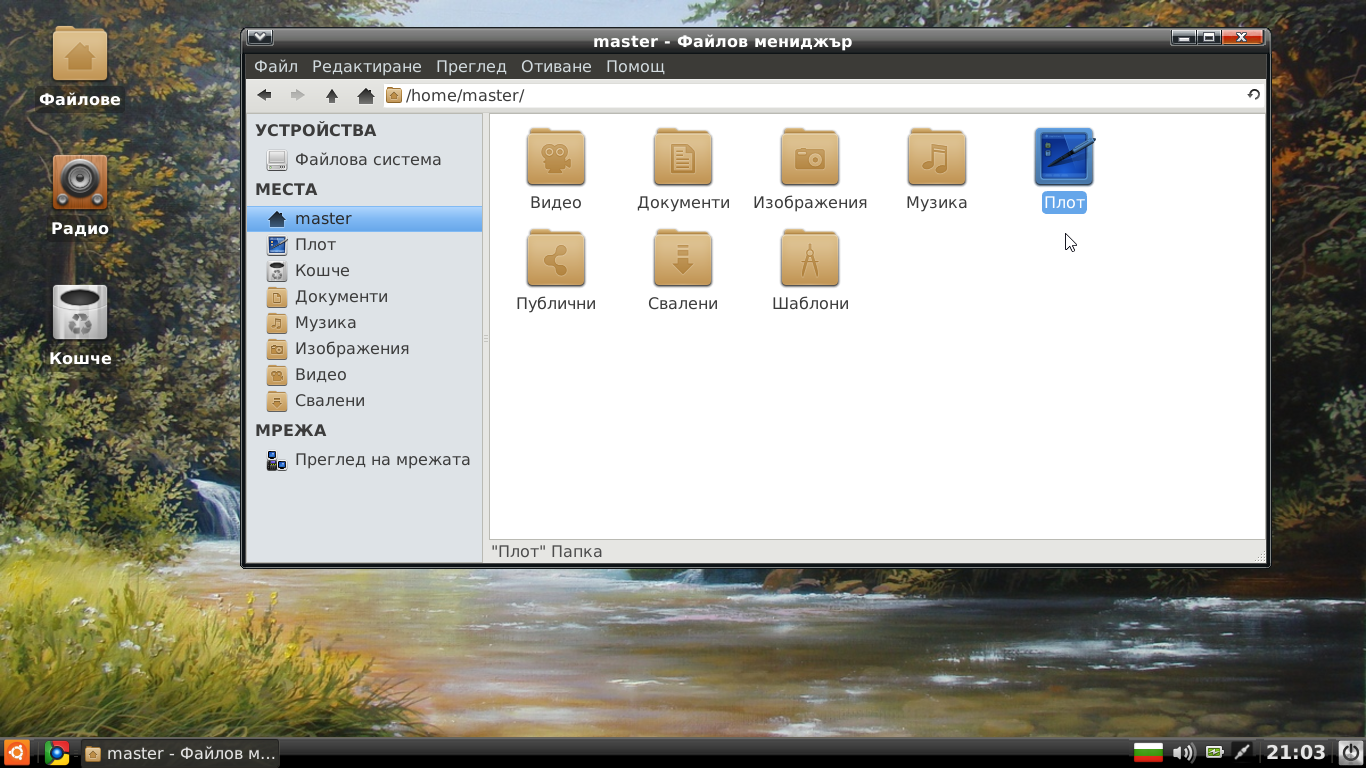Open Свалени in the sidebar
The width and height of the screenshot is (1366, 768).
(364, 400)
